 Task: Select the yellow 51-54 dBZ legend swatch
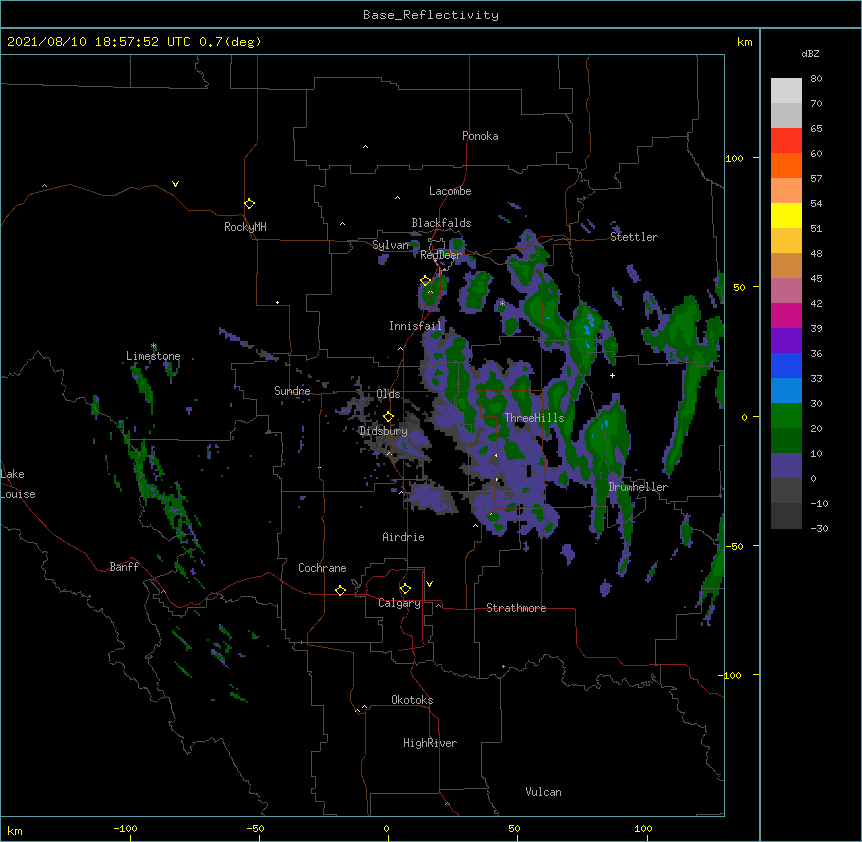[x=786, y=215]
